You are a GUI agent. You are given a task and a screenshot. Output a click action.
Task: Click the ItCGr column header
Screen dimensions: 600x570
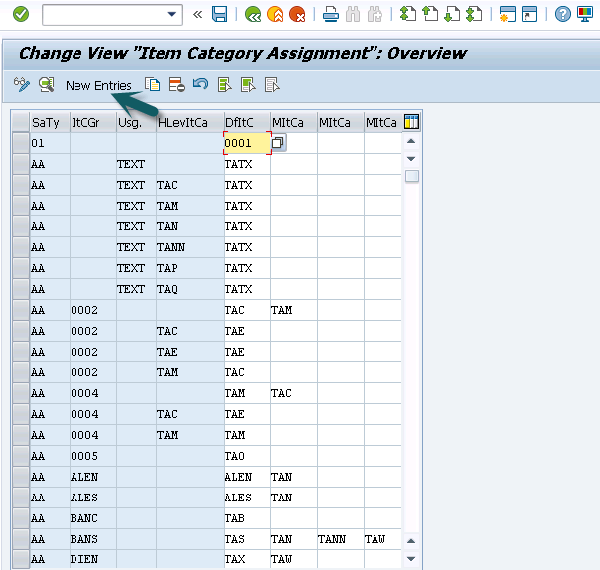point(93,122)
